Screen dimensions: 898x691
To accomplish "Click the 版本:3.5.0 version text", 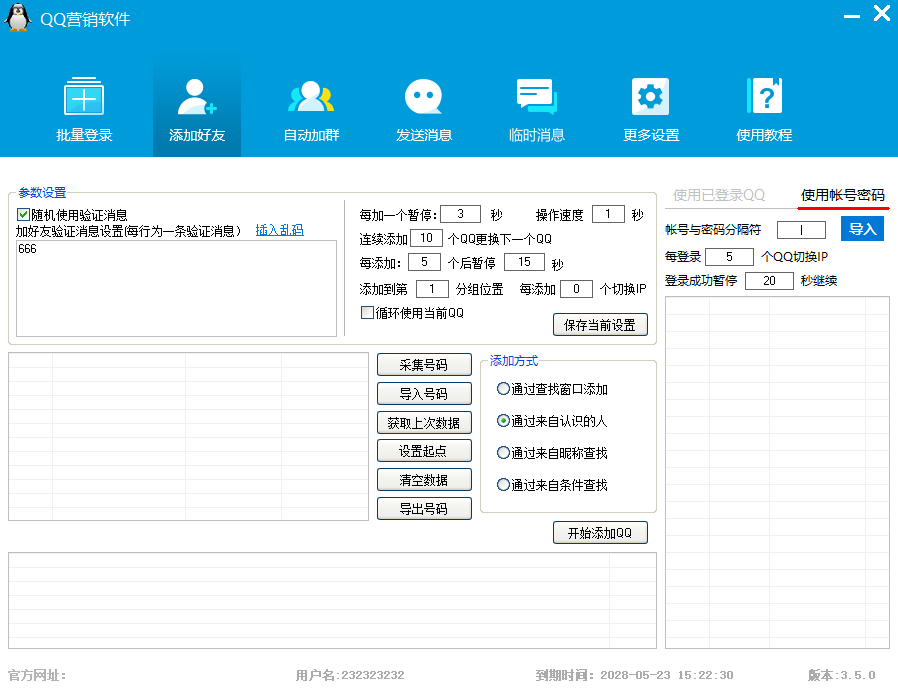I will [841, 676].
